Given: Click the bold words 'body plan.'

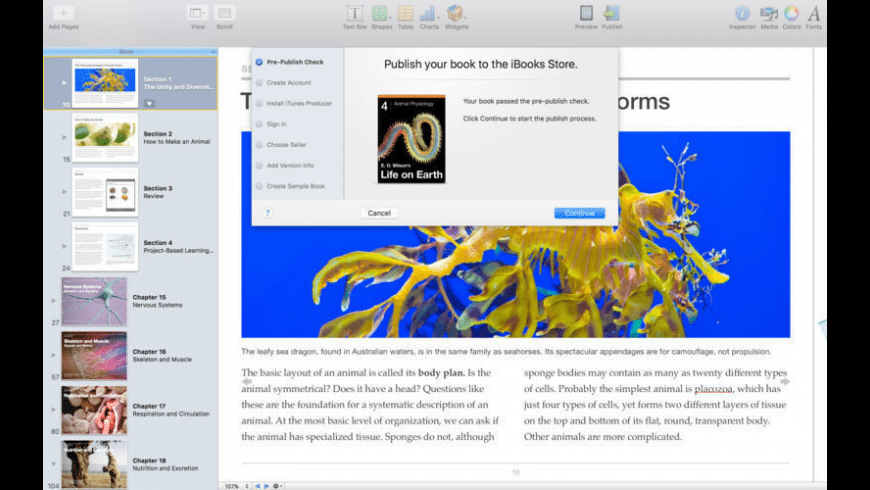Looking at the screenshot, I should (x=442, y=373).
